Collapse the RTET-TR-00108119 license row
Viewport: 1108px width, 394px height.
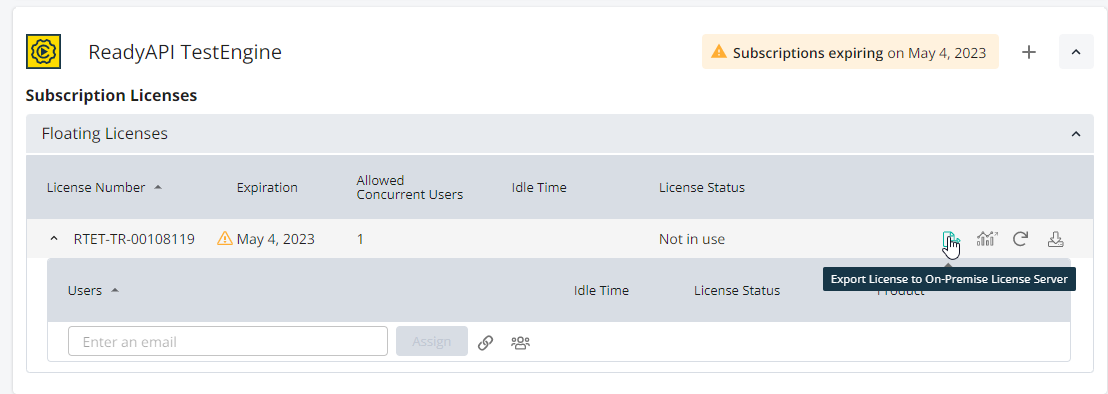[x=54, y=239]
